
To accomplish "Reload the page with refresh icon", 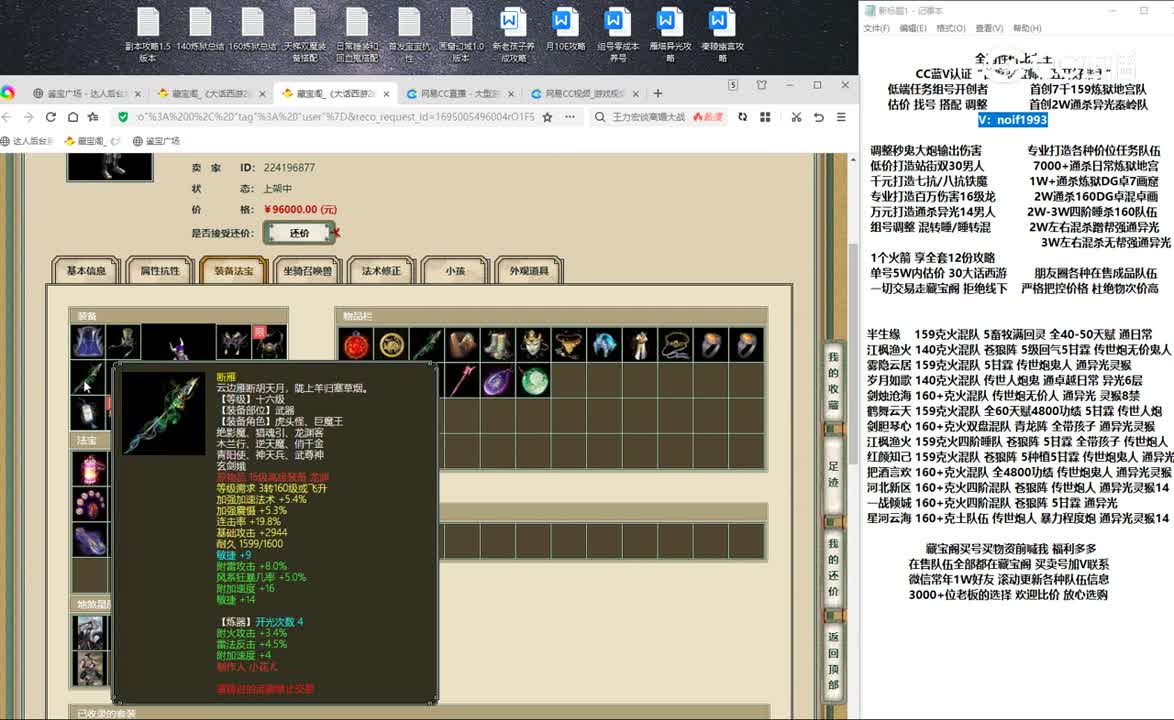I will coord(51,117).
